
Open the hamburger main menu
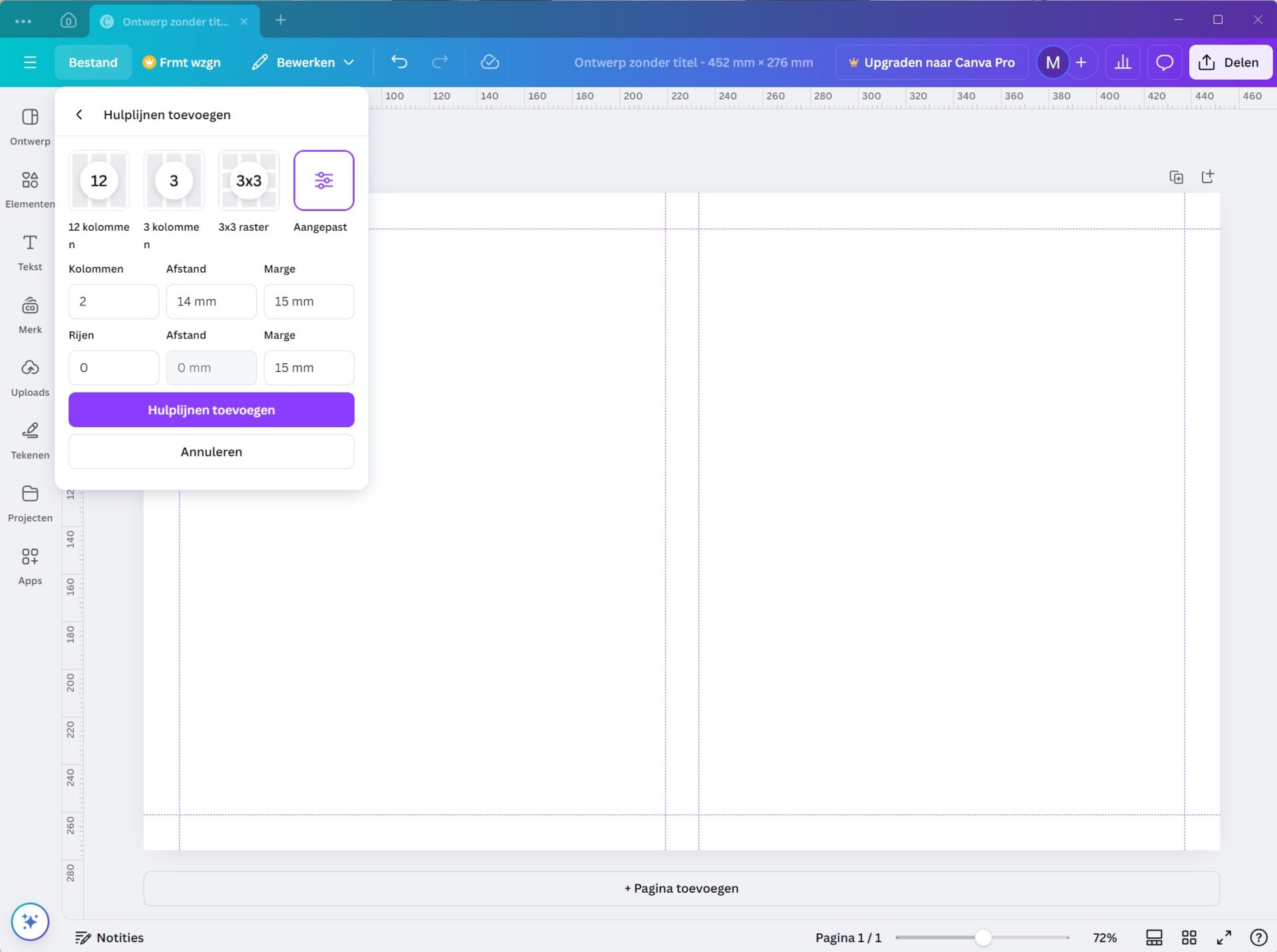(30, 62)
